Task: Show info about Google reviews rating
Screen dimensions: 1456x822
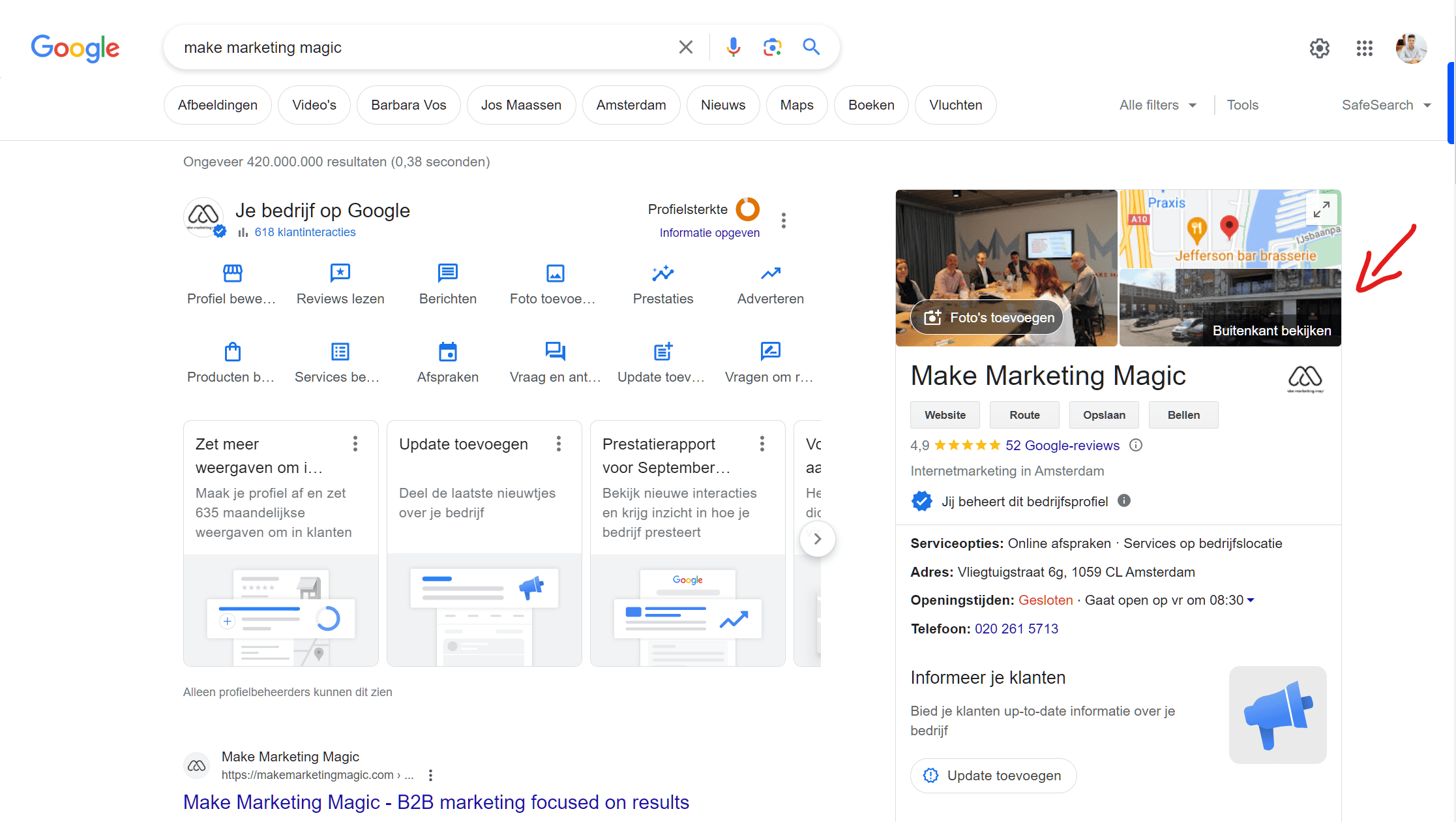Action: coord(1136,445)
